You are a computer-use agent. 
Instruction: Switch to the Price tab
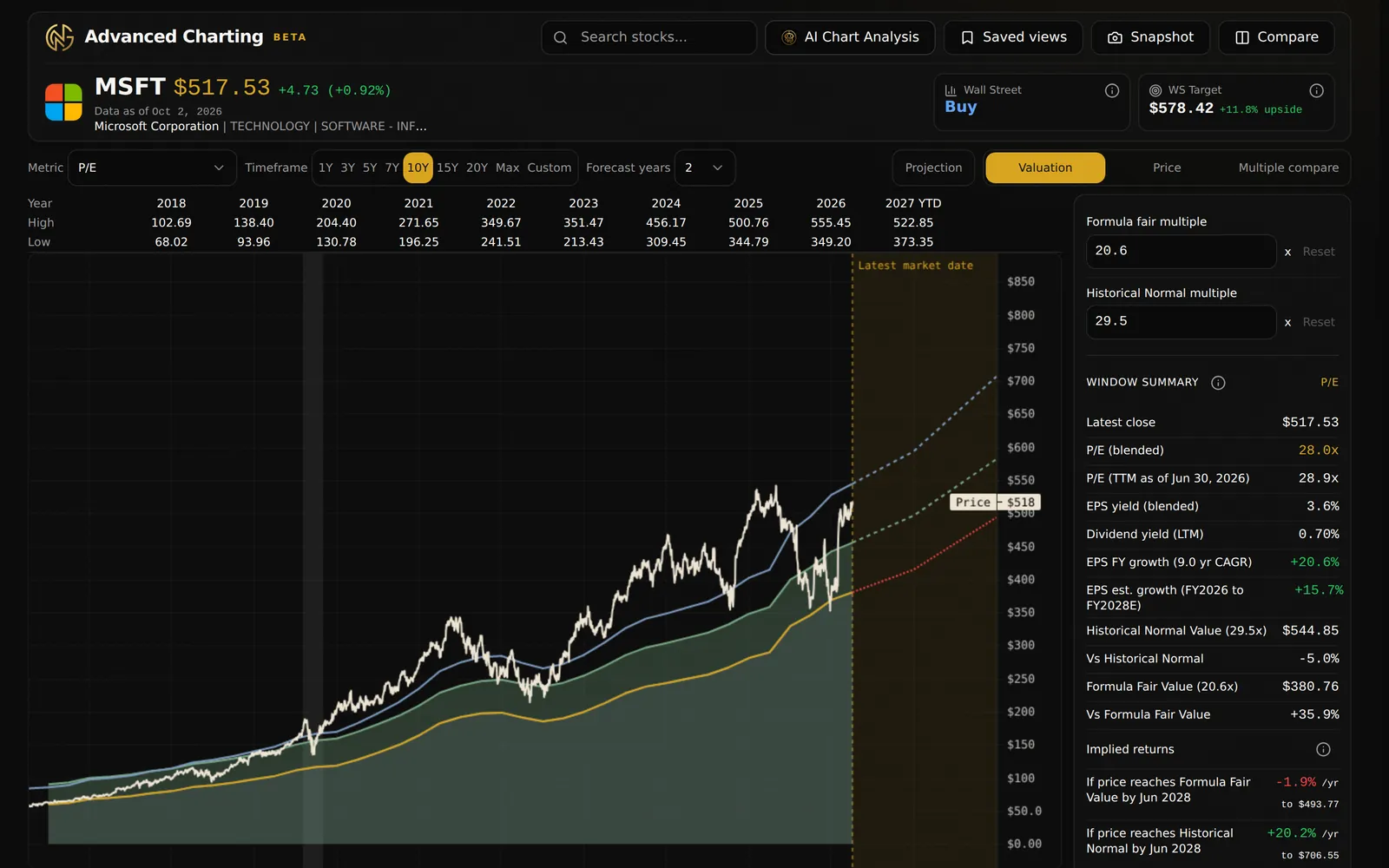pyautogui.click(x=1167, y=168)
